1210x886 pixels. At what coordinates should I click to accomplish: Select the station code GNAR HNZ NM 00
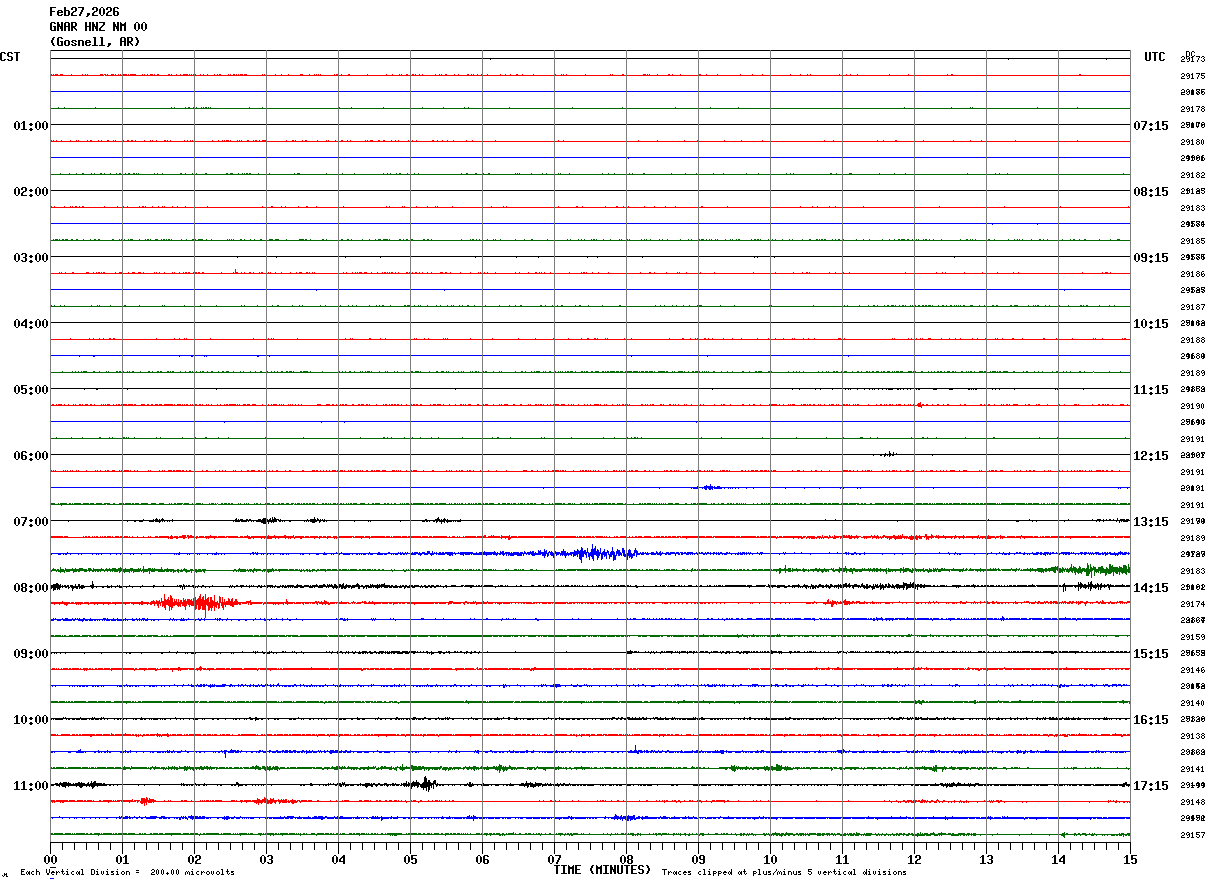click(x=98, y=27)
